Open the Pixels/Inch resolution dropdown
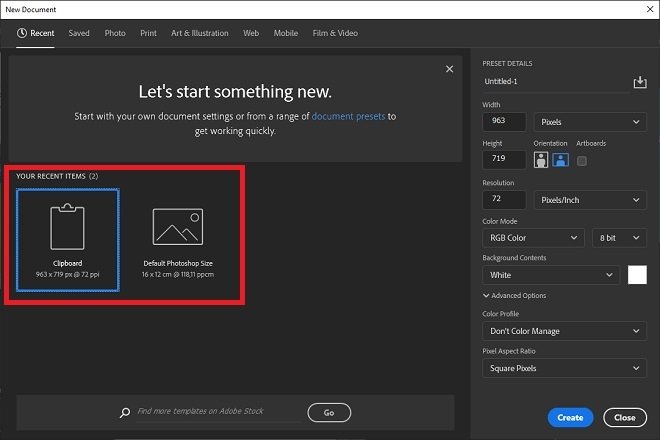The image size is (660, 440). pos(590,200)
